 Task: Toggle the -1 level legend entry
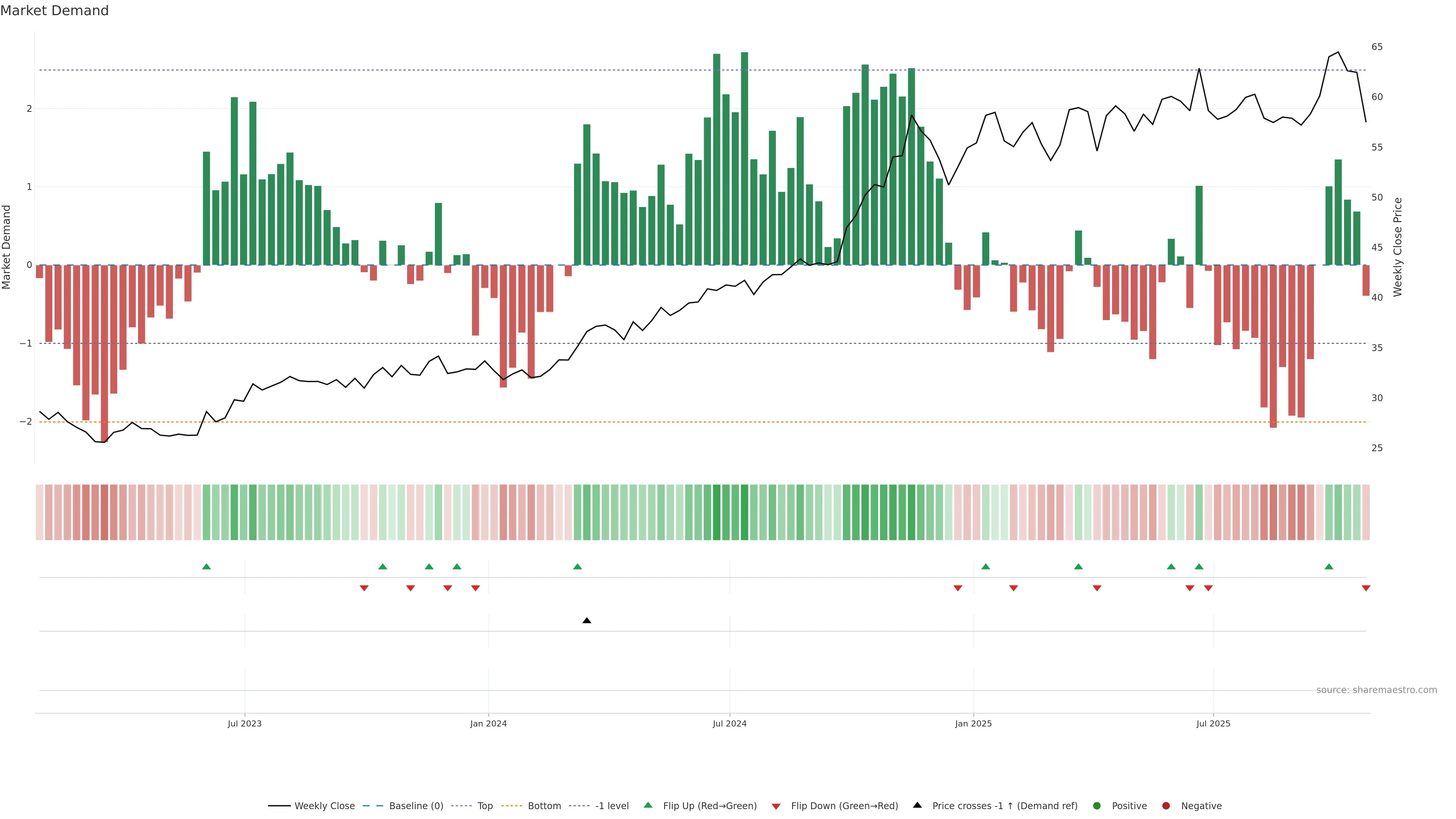612,805
